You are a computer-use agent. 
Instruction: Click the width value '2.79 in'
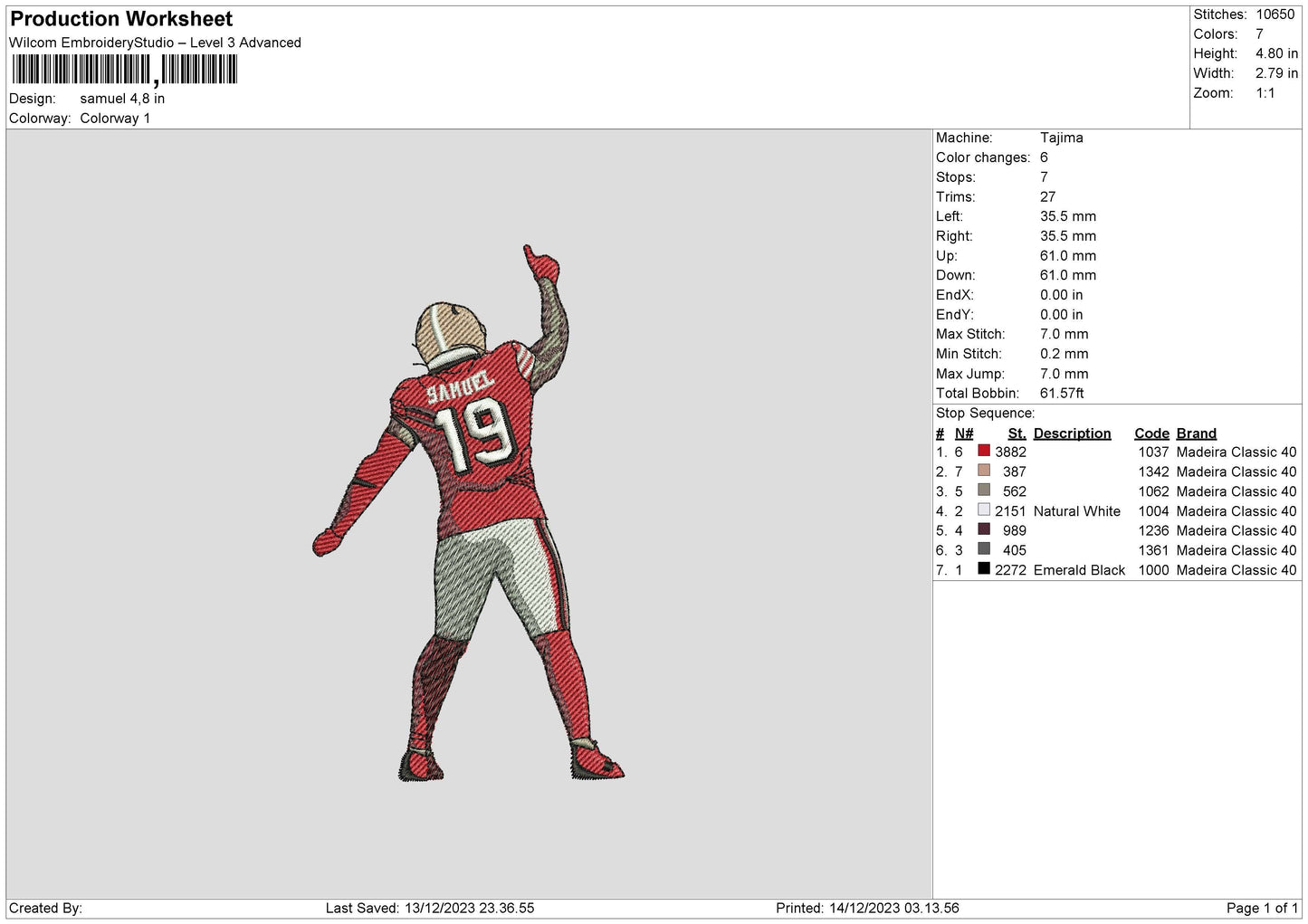pos(1276,73)
